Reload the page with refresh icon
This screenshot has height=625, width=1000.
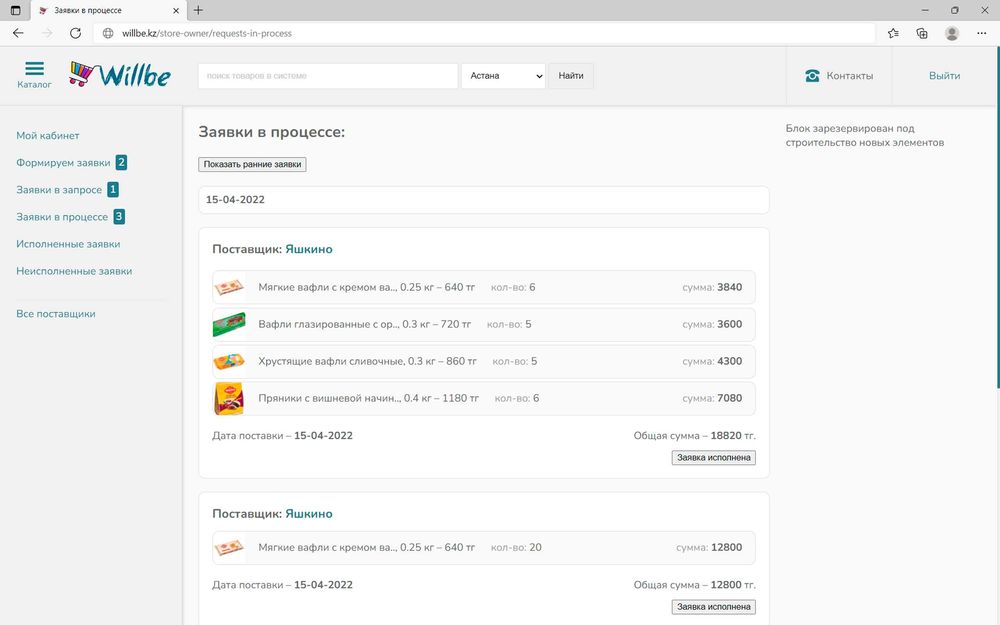(x=75, y=33)
